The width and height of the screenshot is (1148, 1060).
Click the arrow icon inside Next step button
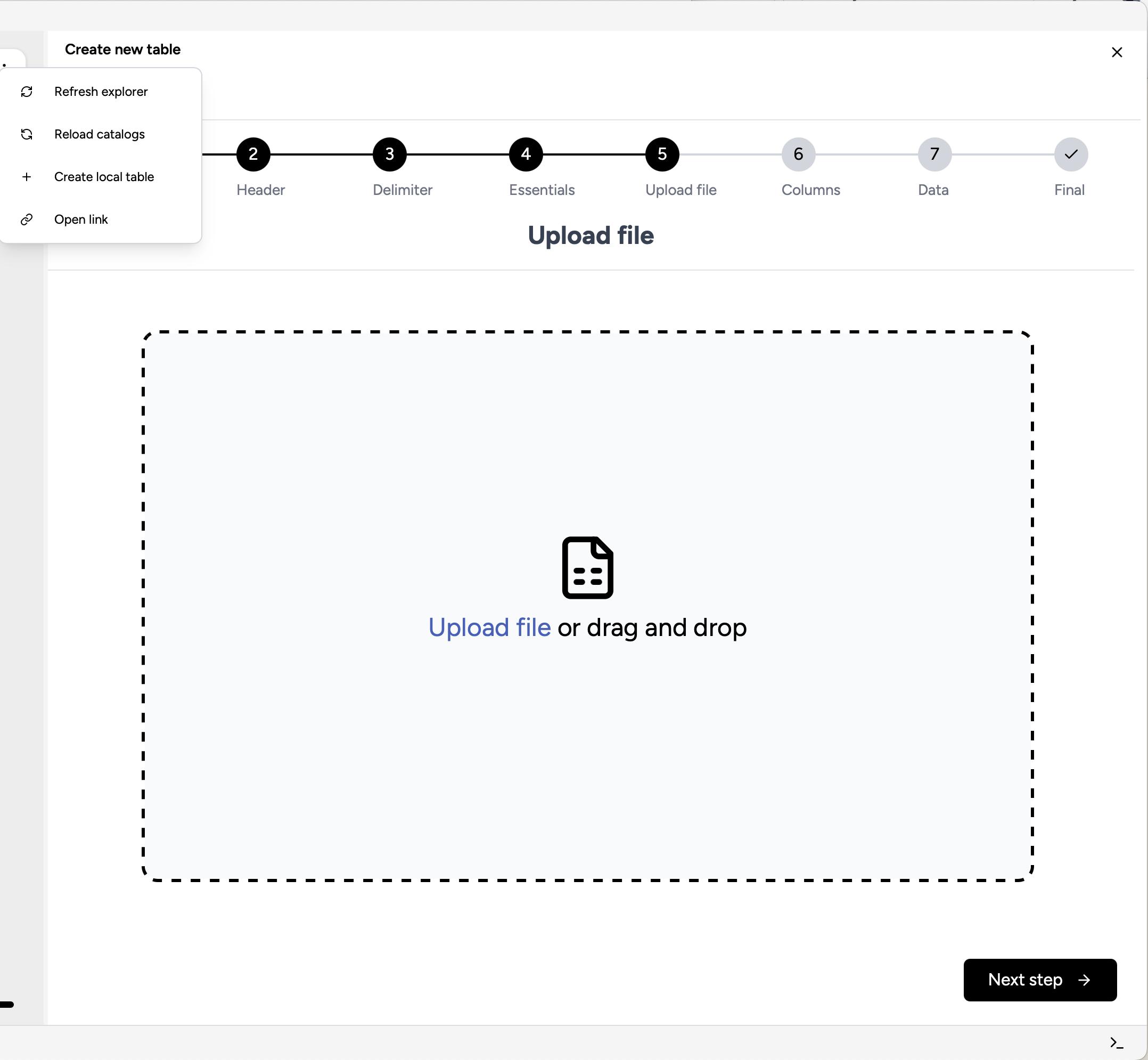pyautogui.click(x=1085, y=980)
